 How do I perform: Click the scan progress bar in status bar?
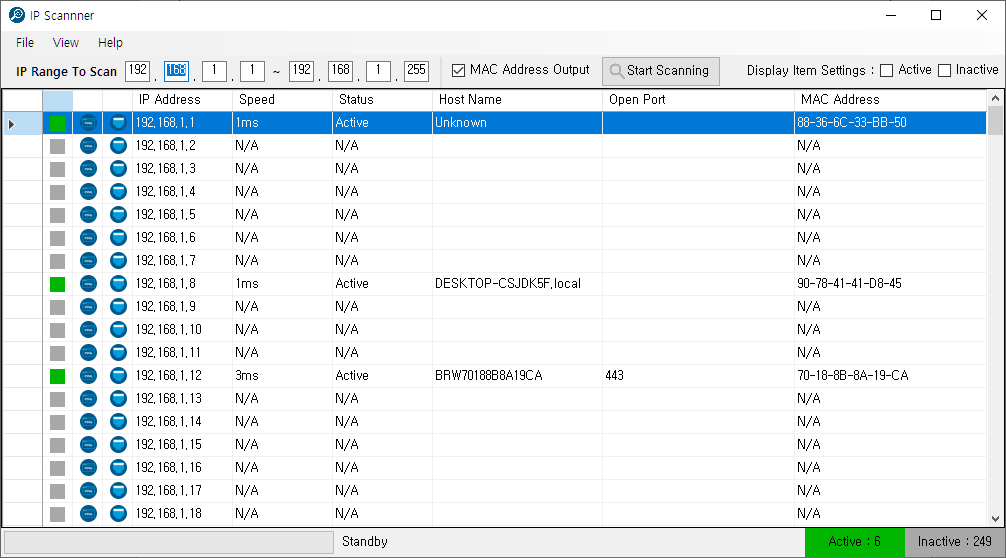(x=169, y=542)
